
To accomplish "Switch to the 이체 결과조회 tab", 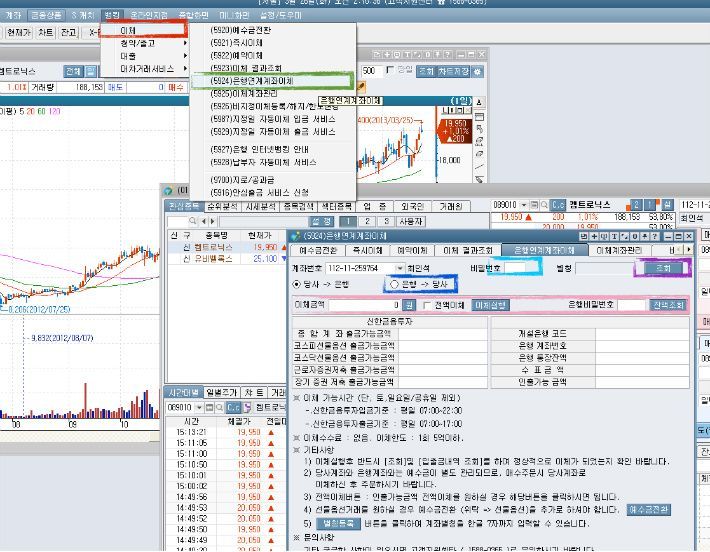I will (x=468, y=250).
